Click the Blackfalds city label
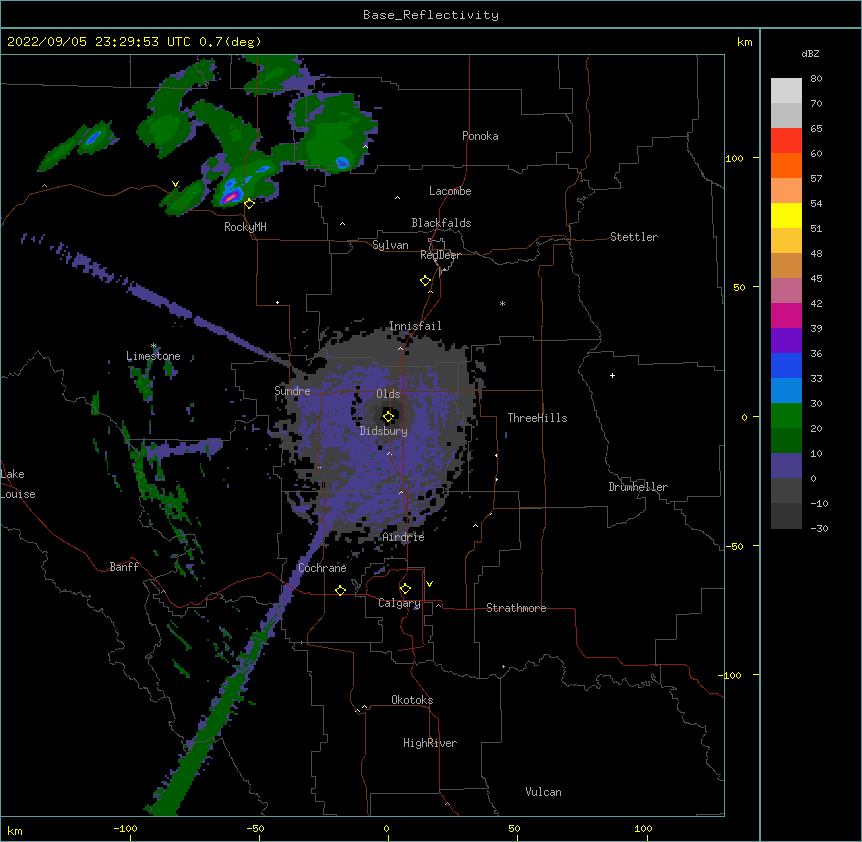This screenshot has width=862, height=842. 441,223
